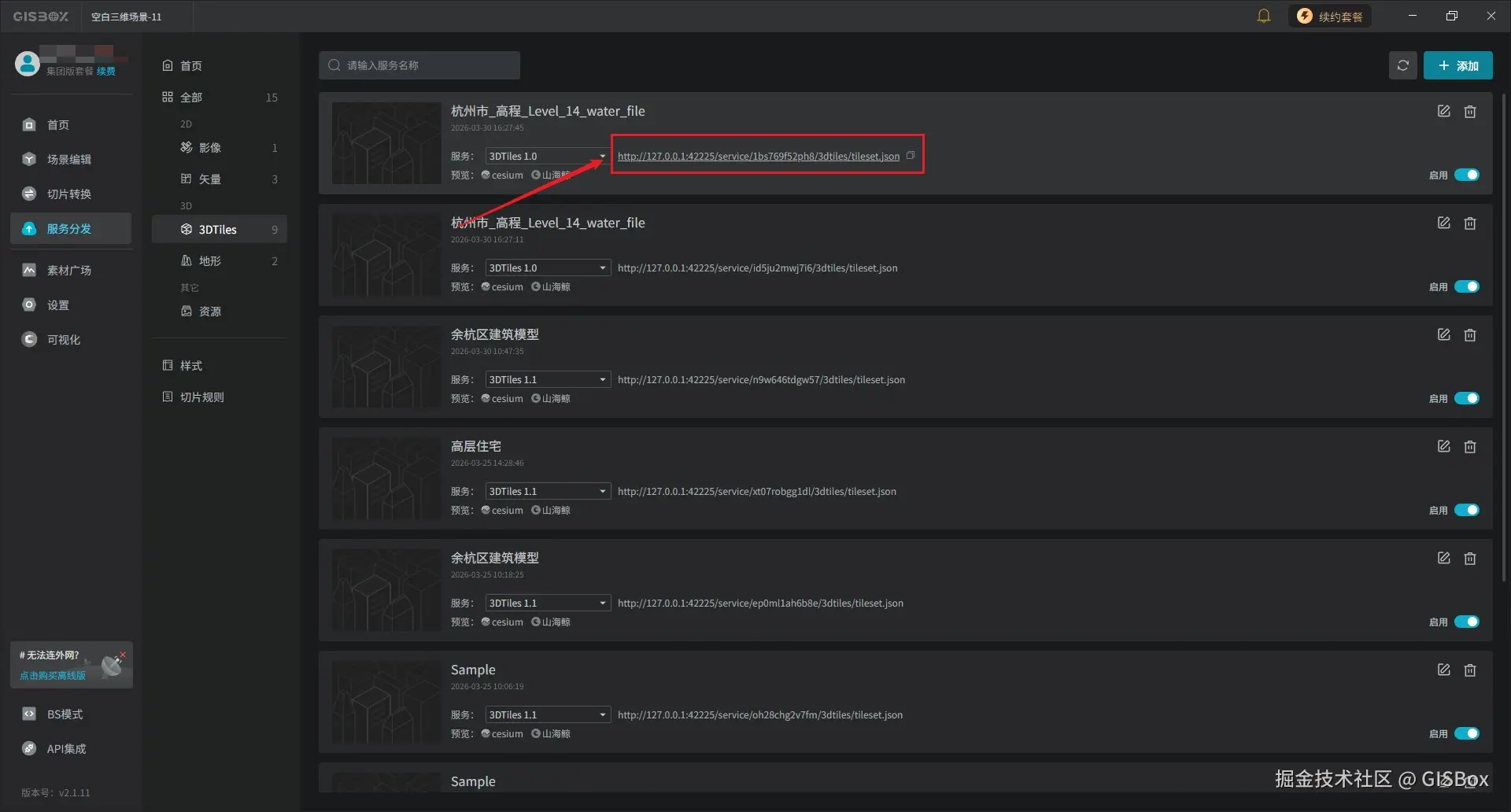Edit the 高层住宅 service with pencil icon
This screenshot has height=812, width=1511.
click(x=1443, y=446)
